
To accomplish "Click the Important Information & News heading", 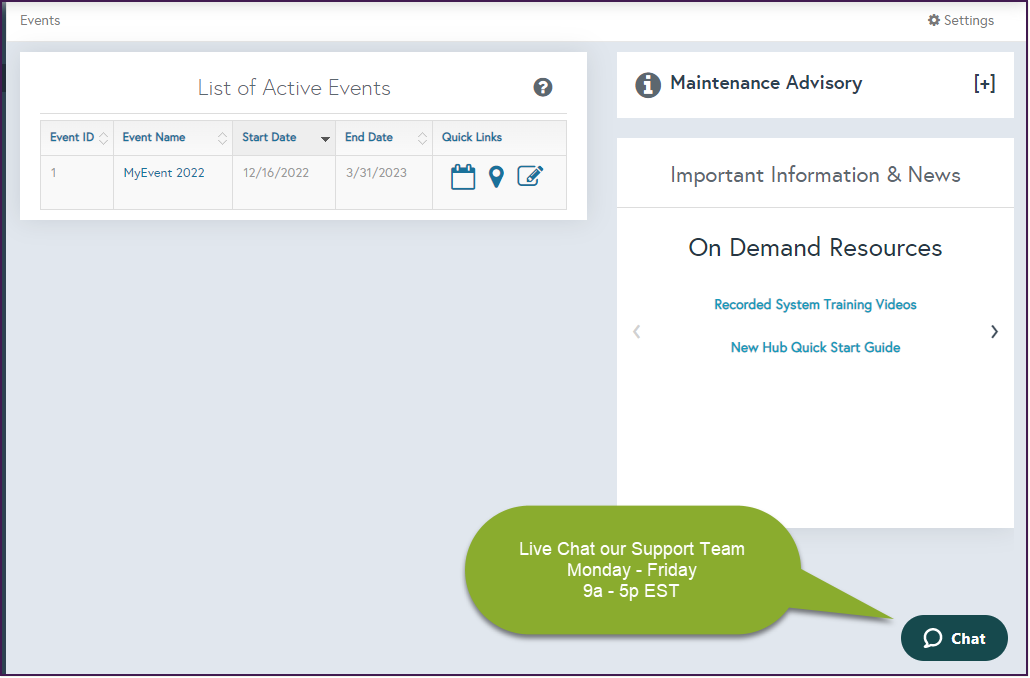I will point(815,175).
